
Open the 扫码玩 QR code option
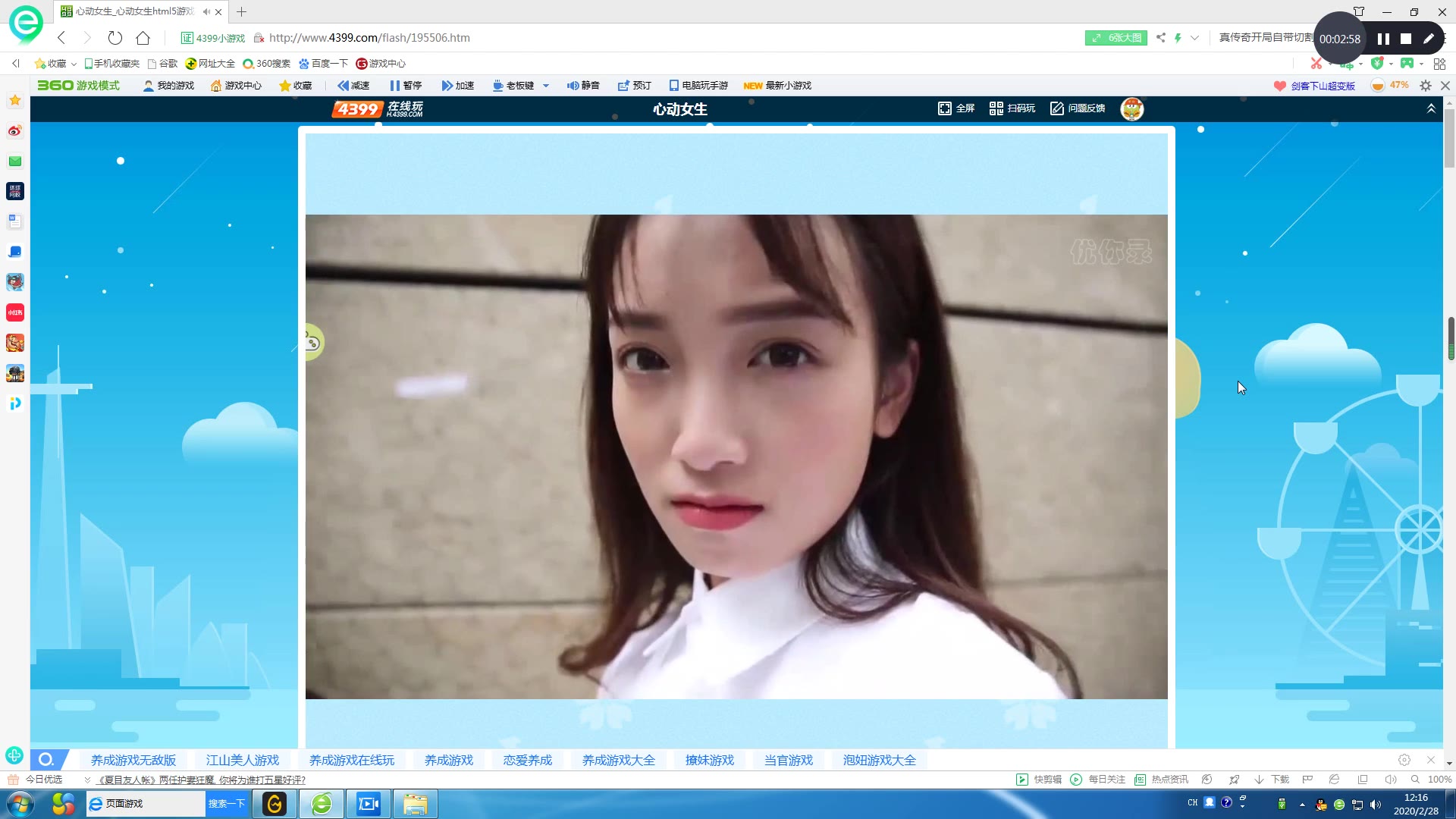[x=1012, y=108]
